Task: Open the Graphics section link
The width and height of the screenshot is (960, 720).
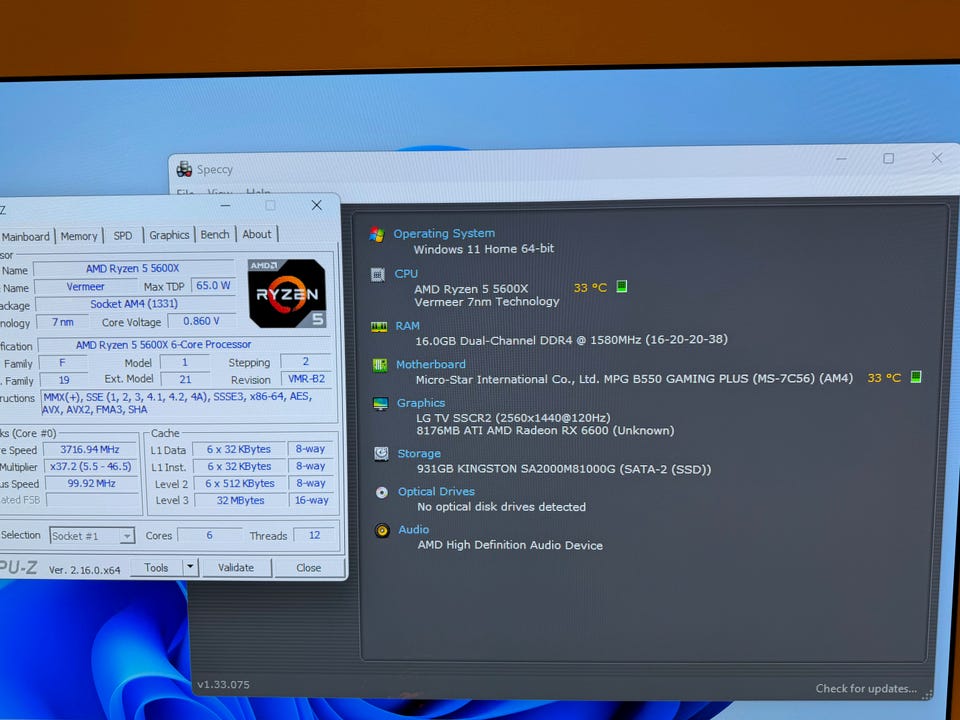Action: click(x=421, y=403)
